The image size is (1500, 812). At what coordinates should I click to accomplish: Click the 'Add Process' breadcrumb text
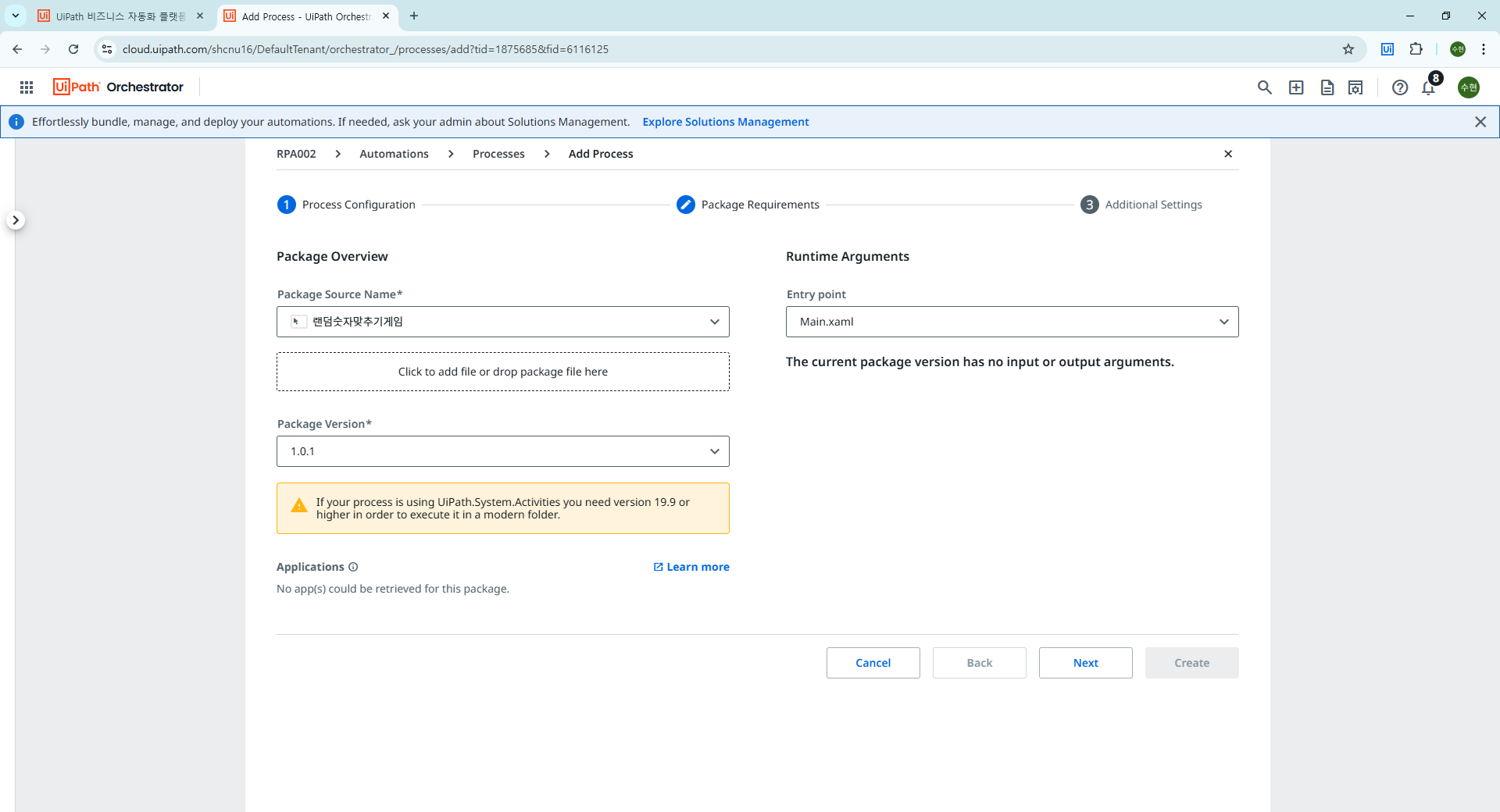[601, 154]
